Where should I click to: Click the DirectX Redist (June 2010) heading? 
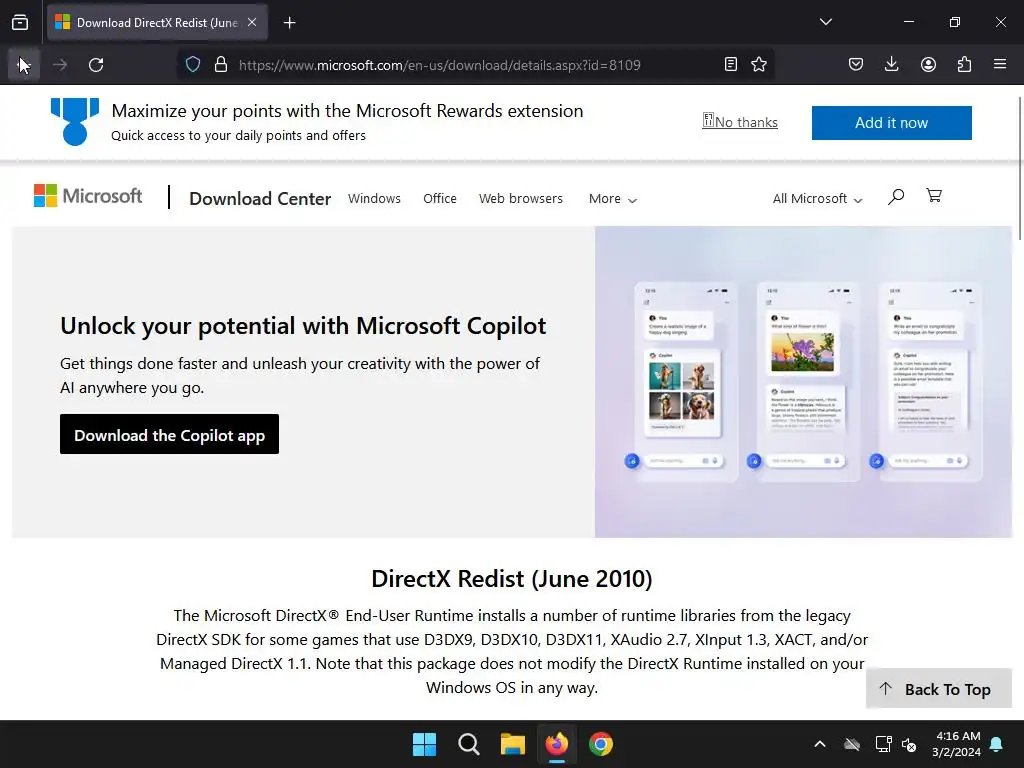(x=512, y=579)
